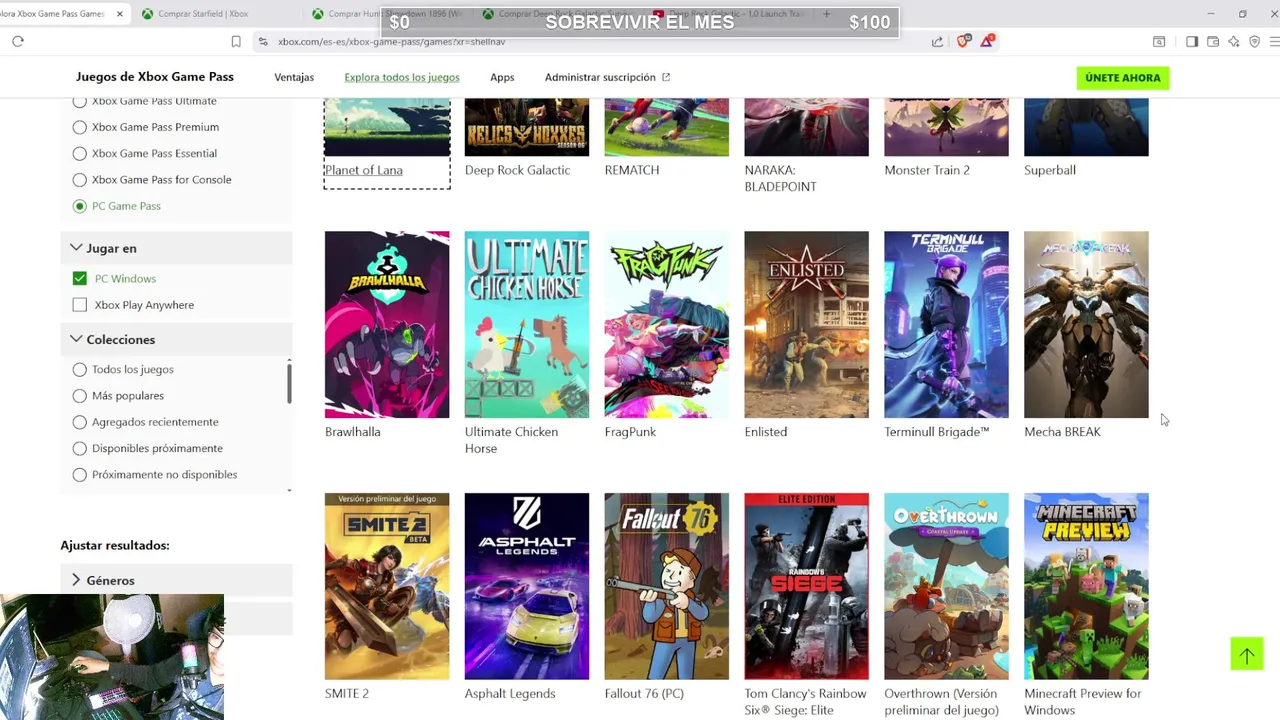Select the PC Game Pass radio button
1280x720 pixels.
point(80,206)
